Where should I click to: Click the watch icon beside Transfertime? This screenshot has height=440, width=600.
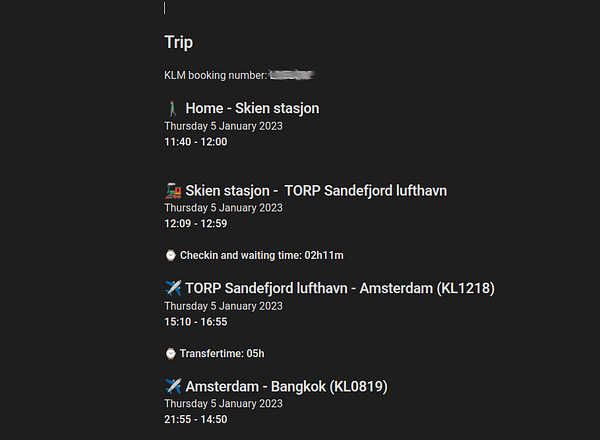coord(170,353)
